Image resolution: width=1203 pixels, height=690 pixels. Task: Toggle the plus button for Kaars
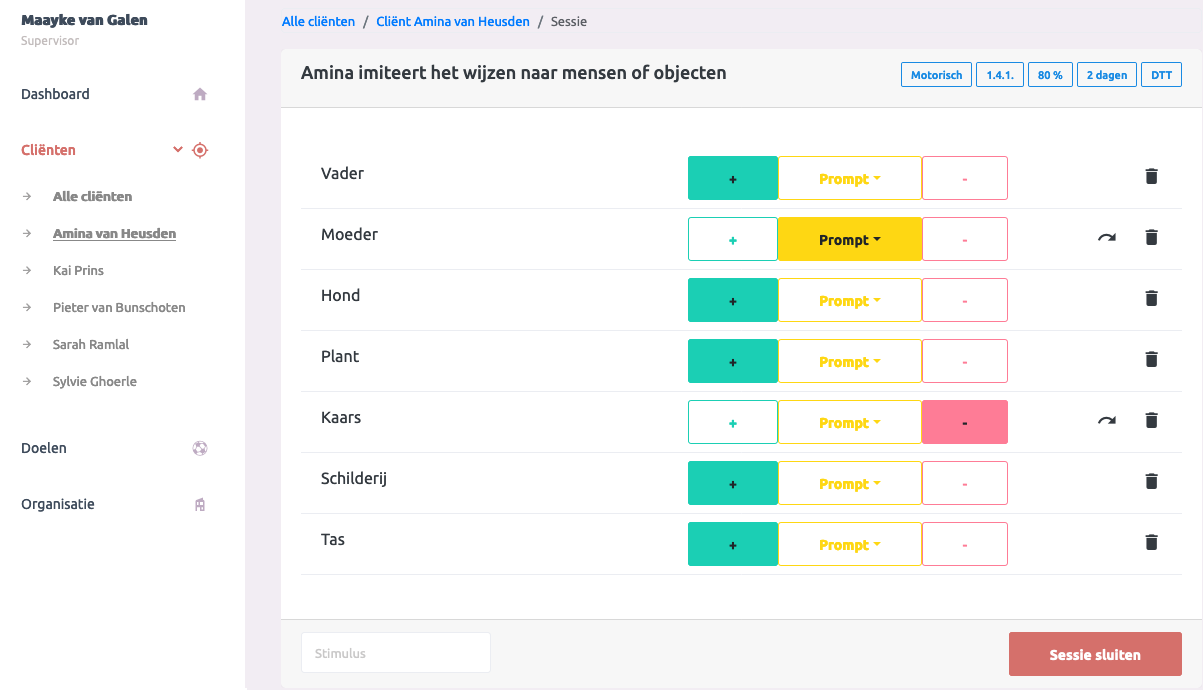coord(733,422)
